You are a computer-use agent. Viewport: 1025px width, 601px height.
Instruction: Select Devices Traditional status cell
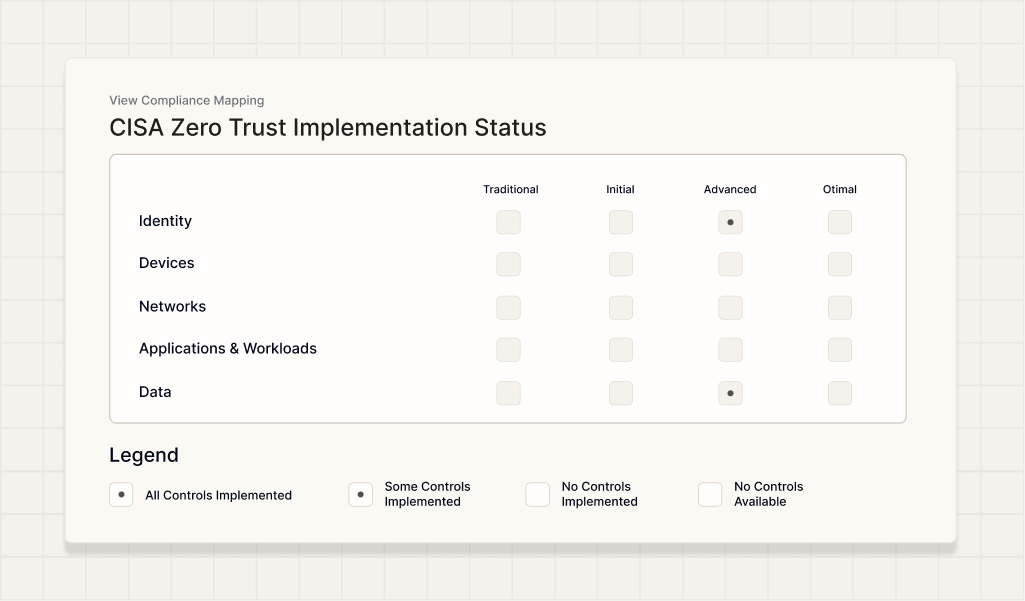(509, 264)
